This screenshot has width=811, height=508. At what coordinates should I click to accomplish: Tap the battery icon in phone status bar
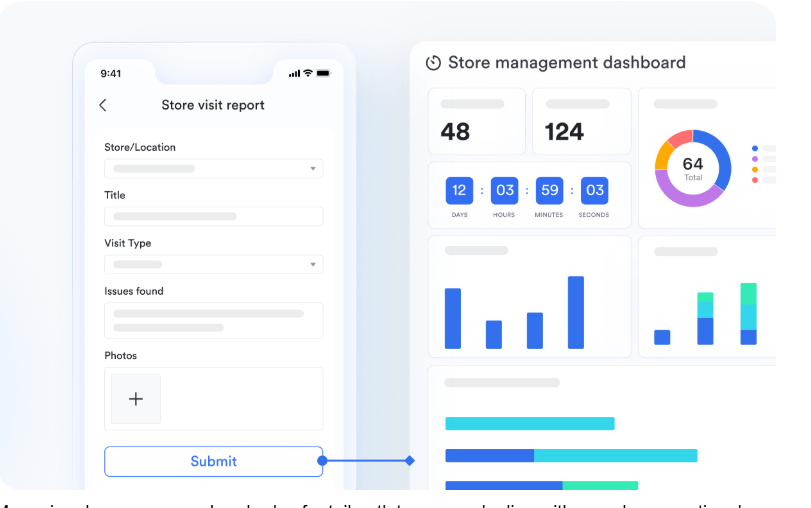tap(324, 73)
